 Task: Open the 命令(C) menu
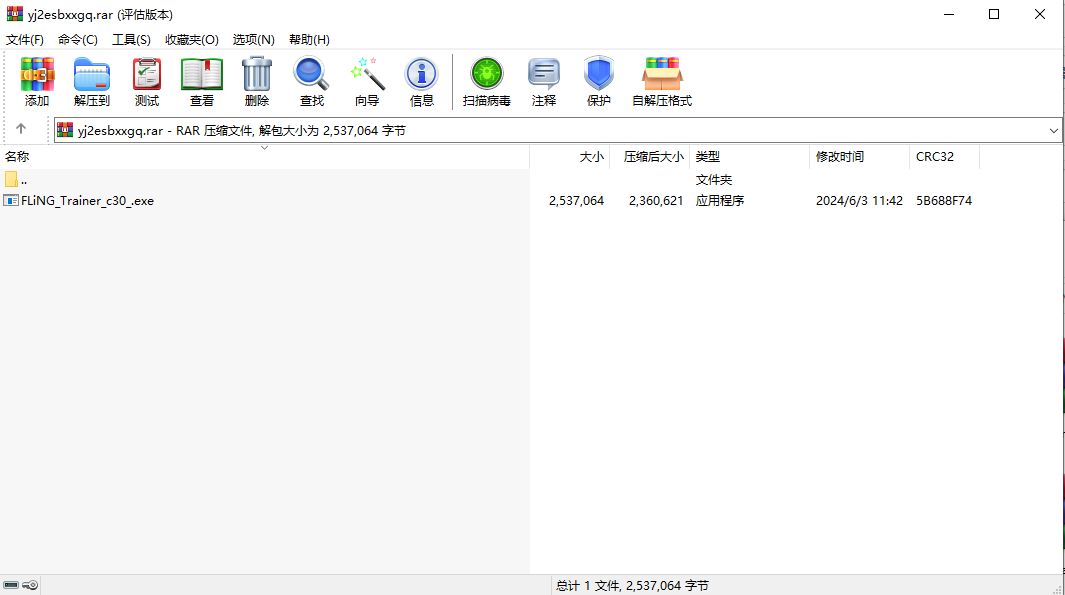click(x=77, y=39)
